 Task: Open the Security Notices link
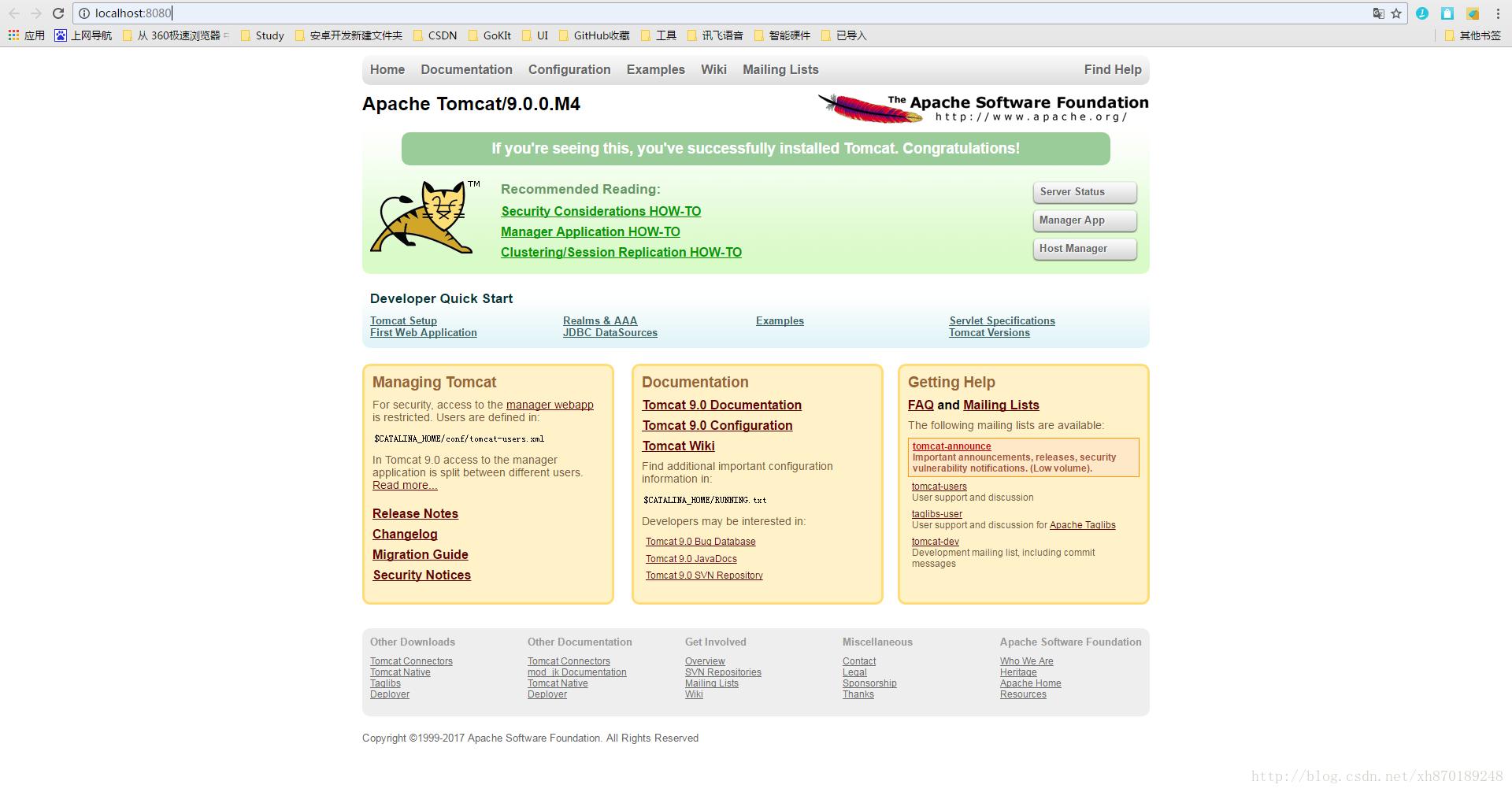[x=421, y=575]
